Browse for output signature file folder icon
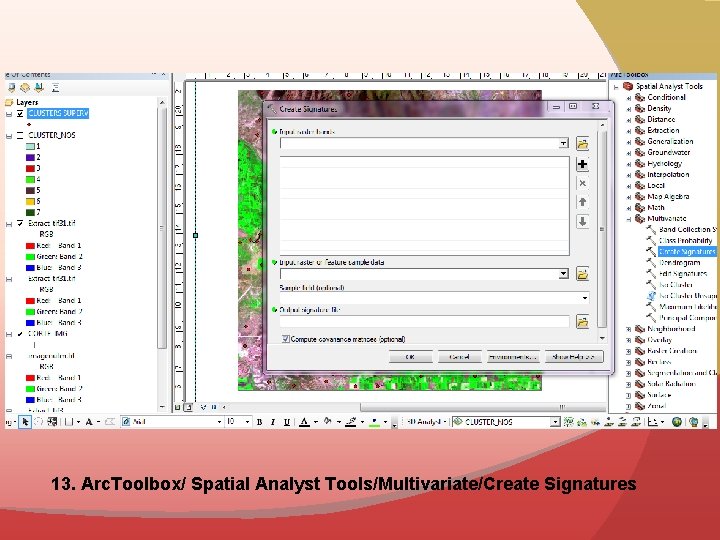The image size is (720, 540). 582,321
